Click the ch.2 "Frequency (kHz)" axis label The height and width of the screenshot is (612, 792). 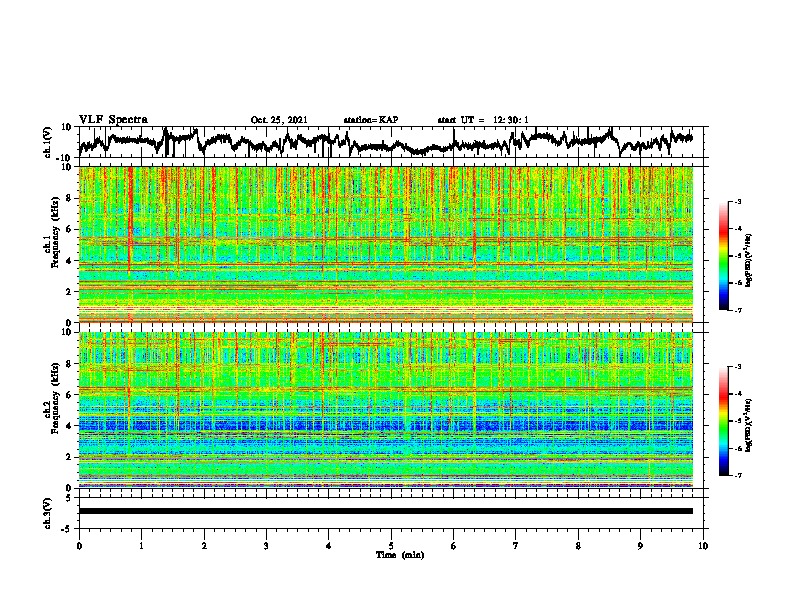tap(55, 398)
